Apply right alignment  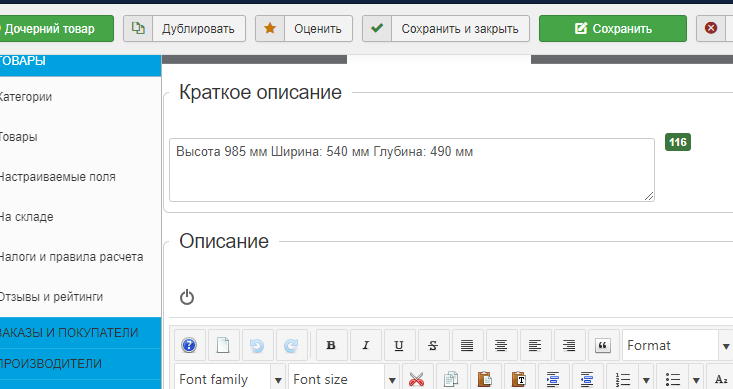tap(569, 346)
